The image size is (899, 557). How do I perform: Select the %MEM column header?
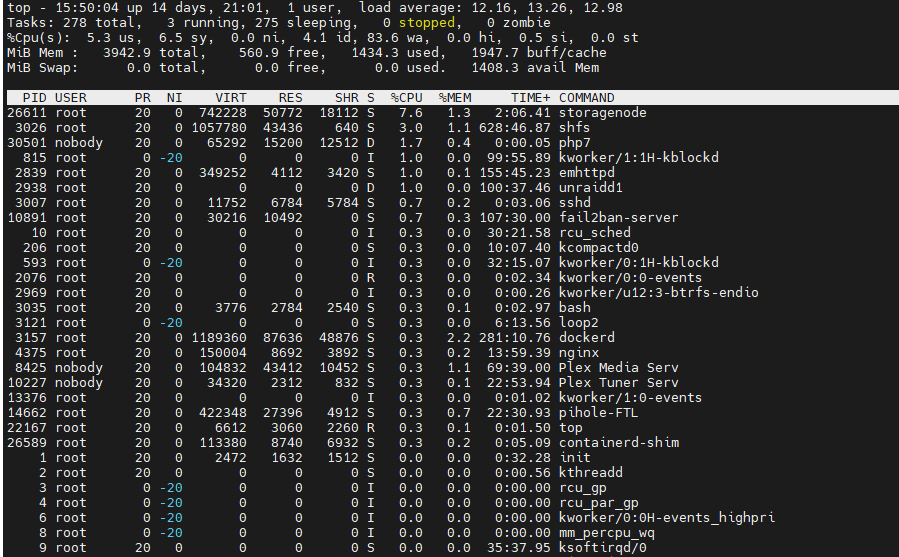pos(455,98)
